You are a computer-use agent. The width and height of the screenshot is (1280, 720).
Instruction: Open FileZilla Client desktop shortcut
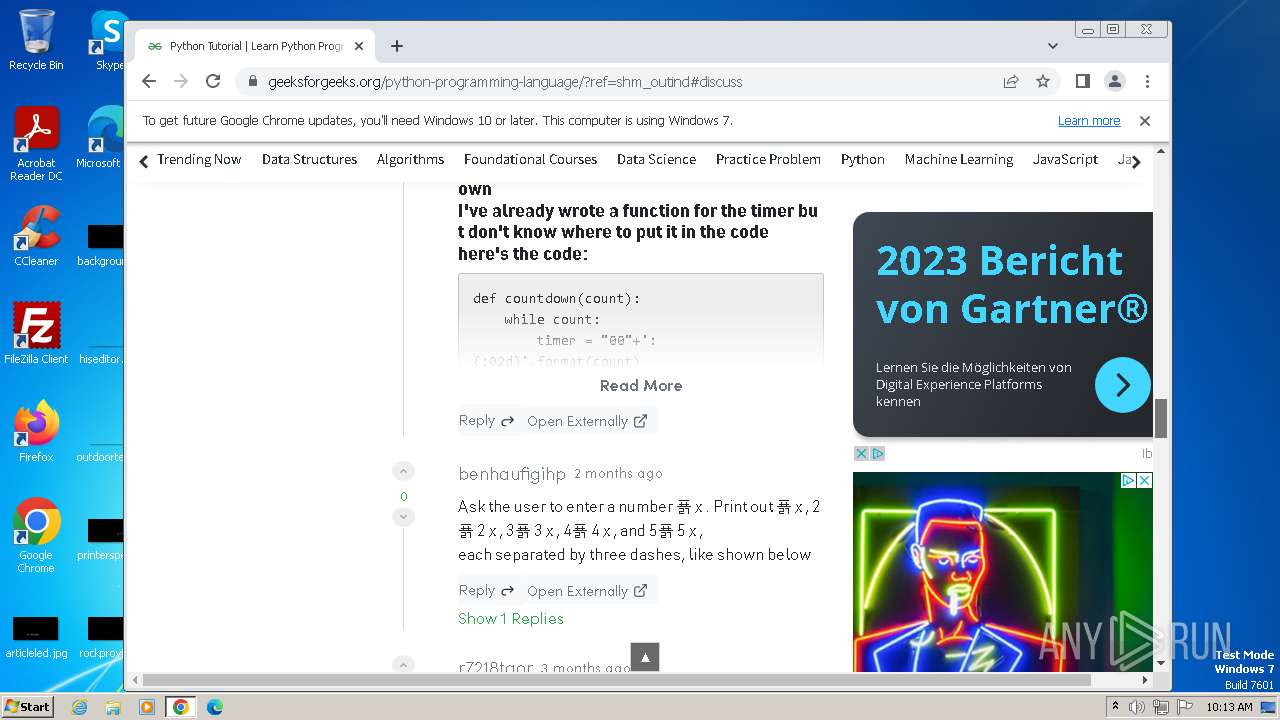click(x=36, y=334)
